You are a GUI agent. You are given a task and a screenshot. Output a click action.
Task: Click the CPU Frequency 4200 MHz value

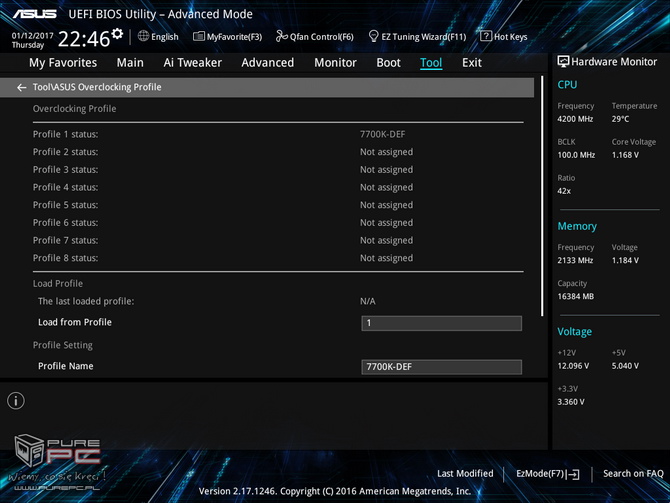click(575, 119)
